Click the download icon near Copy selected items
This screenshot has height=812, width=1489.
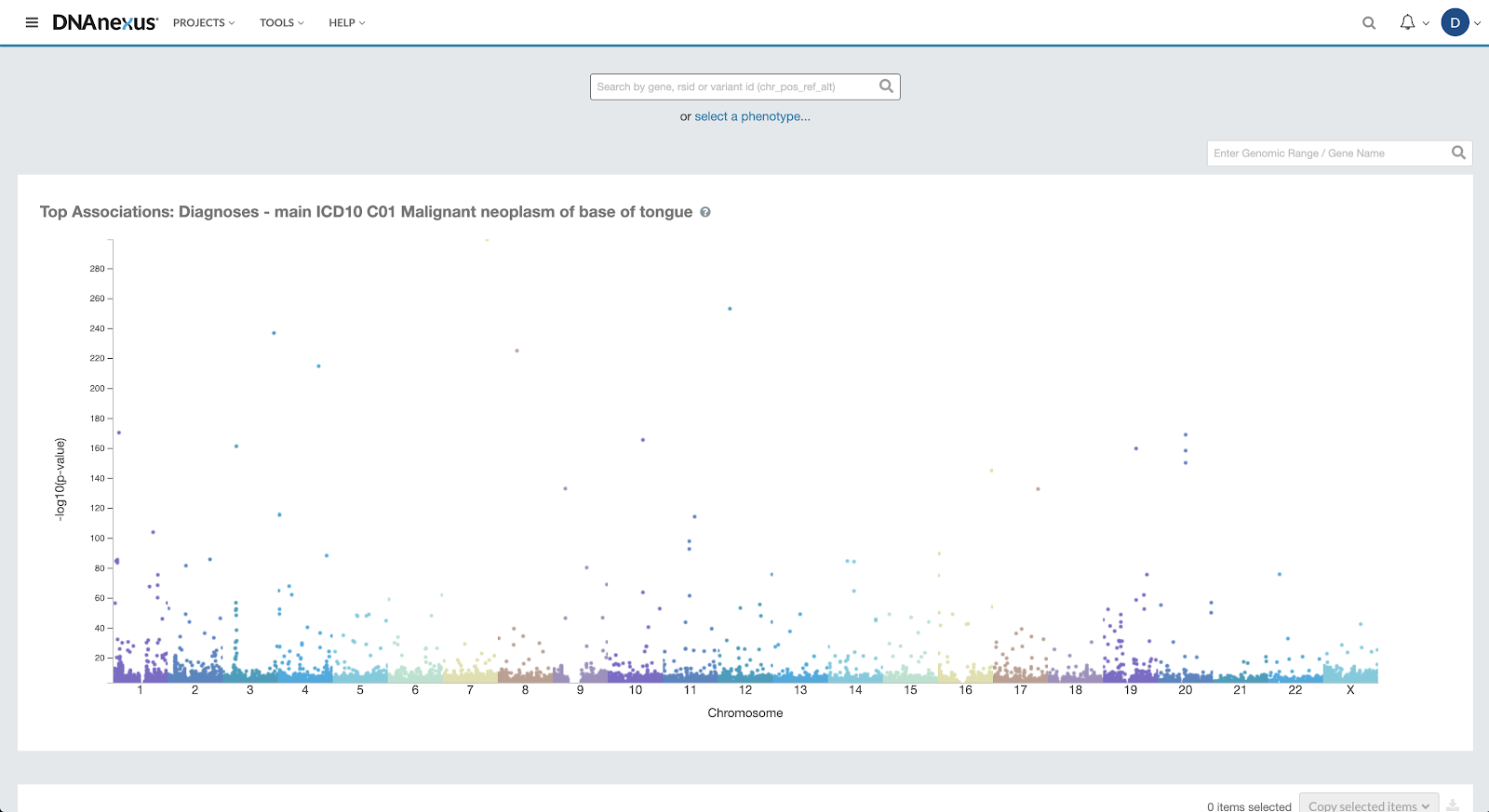[x=1453, y=805]
